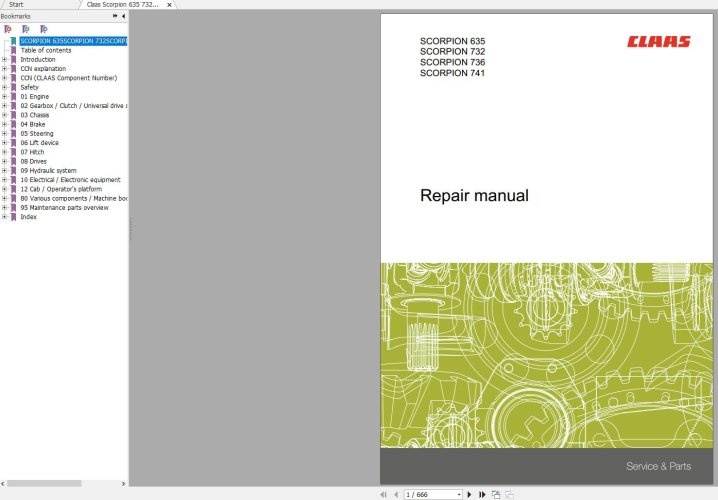Expand the Safety bookmark
This screenshot has height=500, width=718.
pos(4,87)
